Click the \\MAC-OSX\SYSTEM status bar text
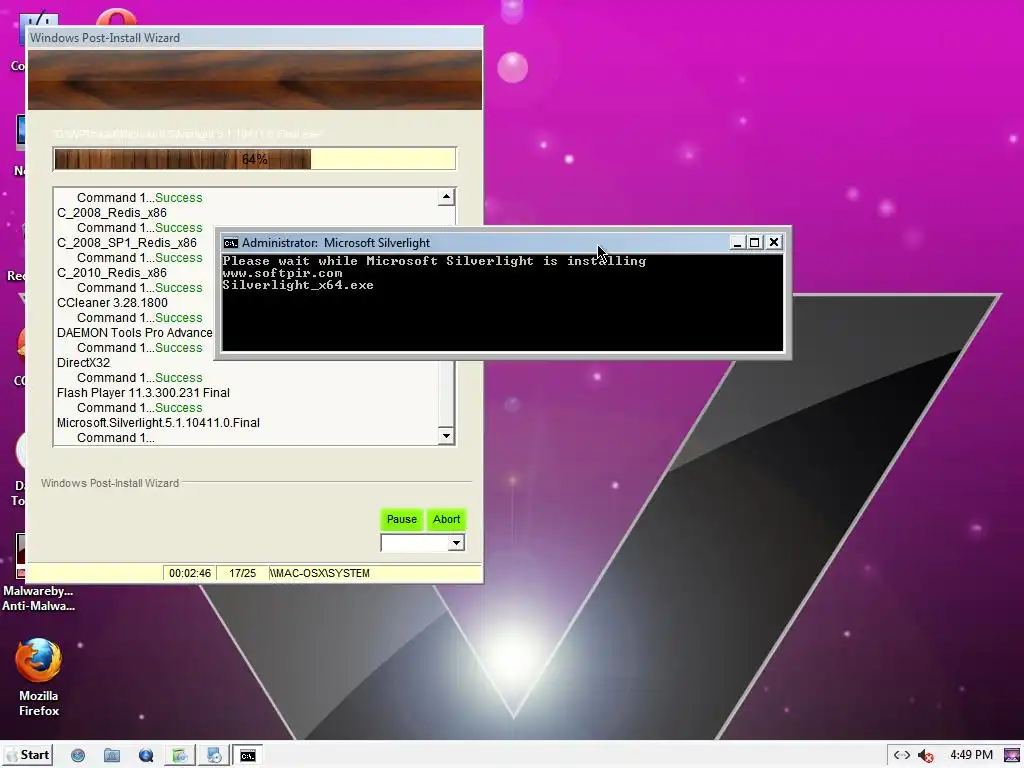1024x768 pixels. click(x=320, y=573)
